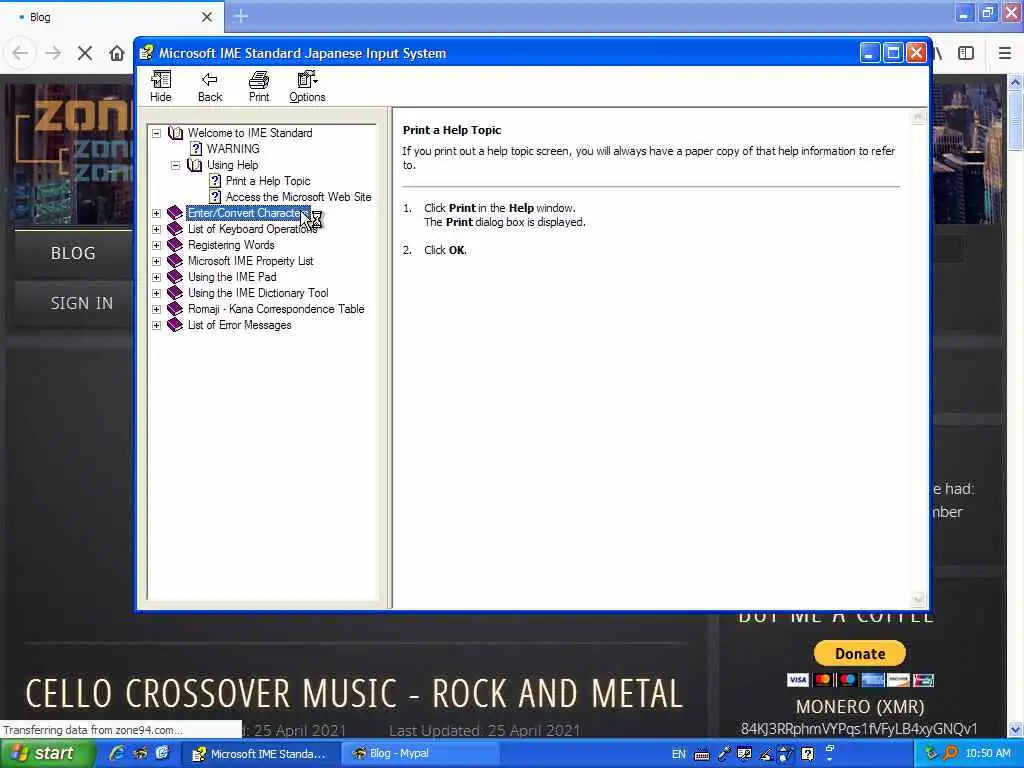Switch to Blog - Mypal taskbar button

click(421, 754)
